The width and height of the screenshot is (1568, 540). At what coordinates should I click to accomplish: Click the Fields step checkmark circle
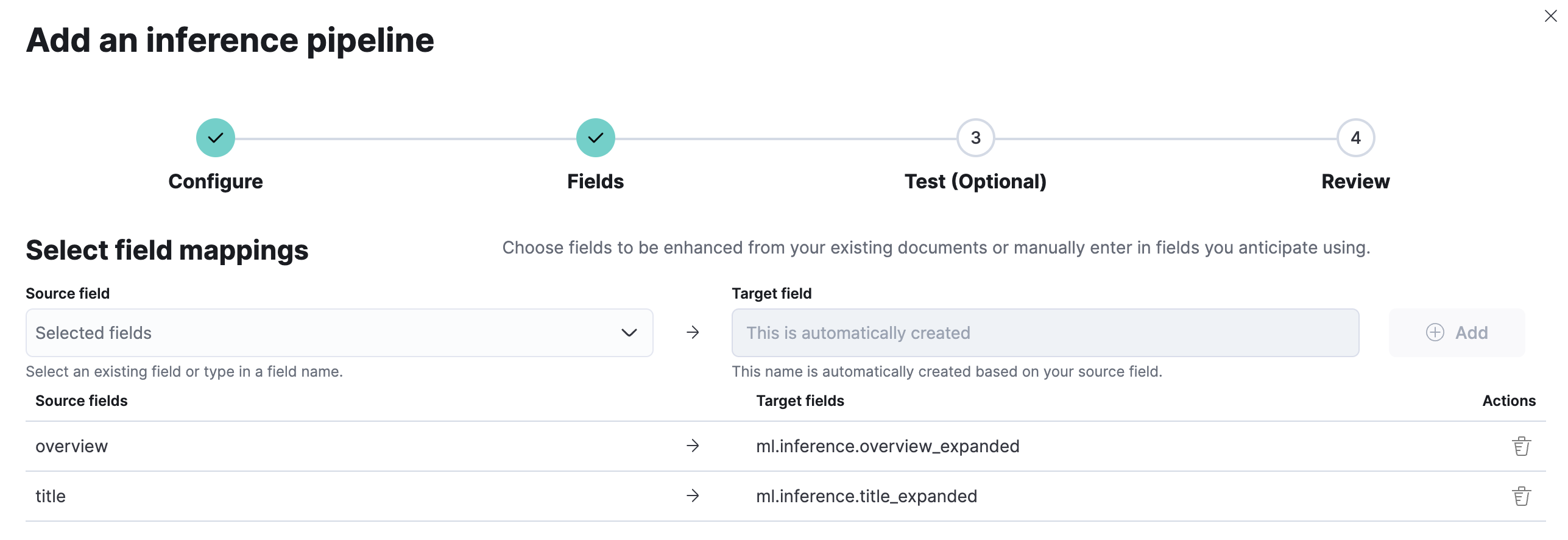click(x=595, y=138)
